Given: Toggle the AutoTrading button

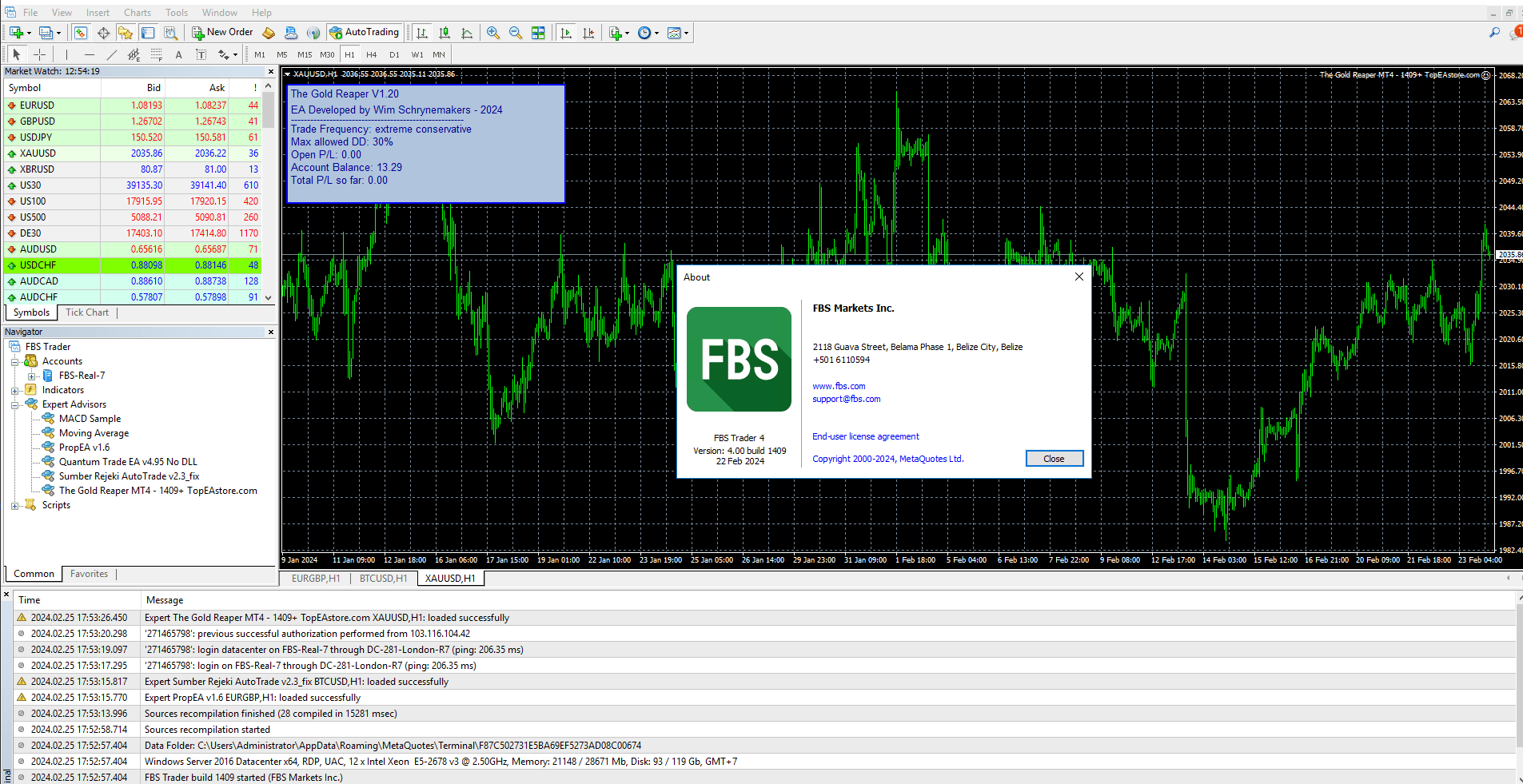Looking at the screenshot, I should 364,33.
